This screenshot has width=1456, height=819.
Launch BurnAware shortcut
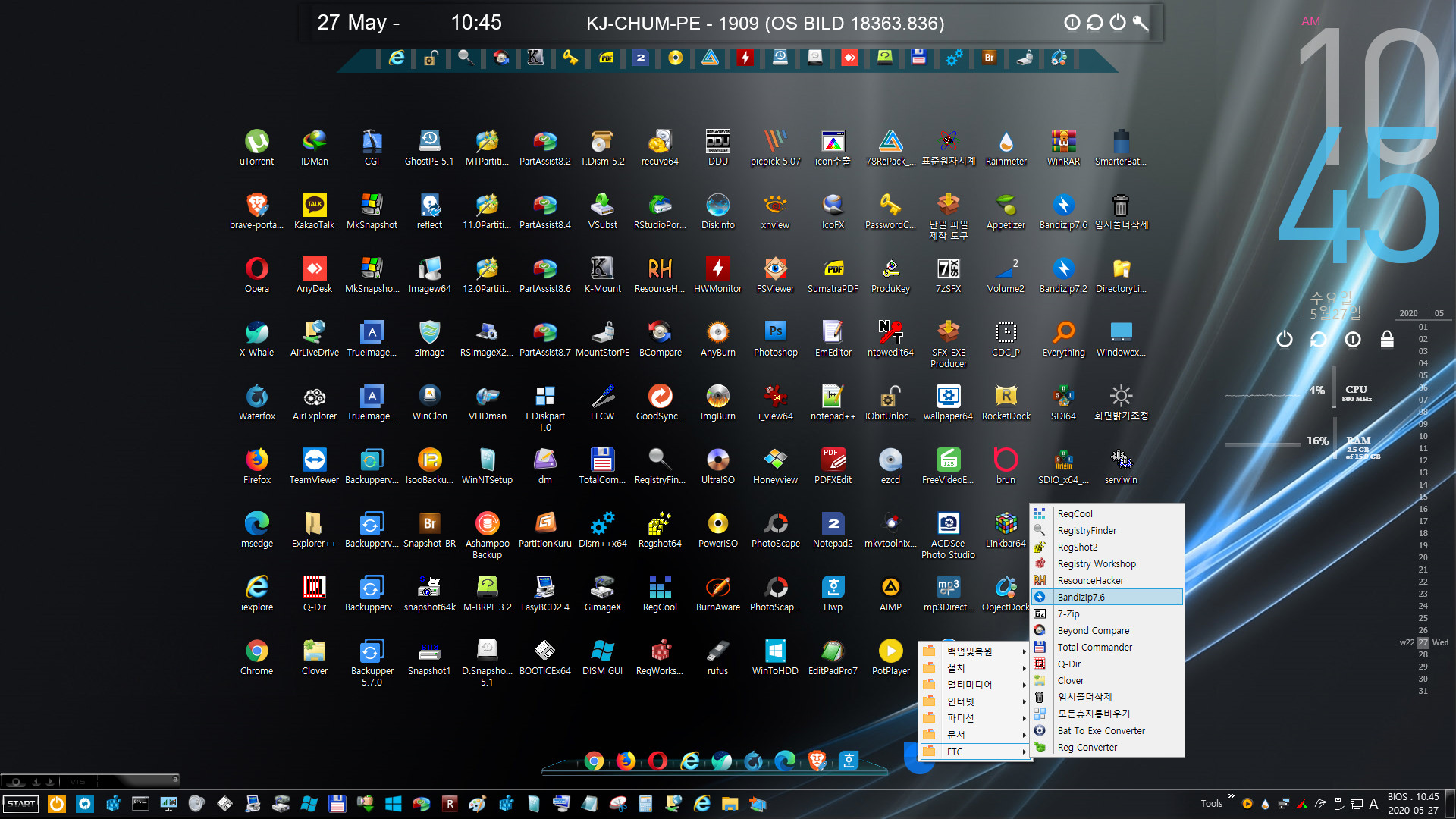(717, 593)
